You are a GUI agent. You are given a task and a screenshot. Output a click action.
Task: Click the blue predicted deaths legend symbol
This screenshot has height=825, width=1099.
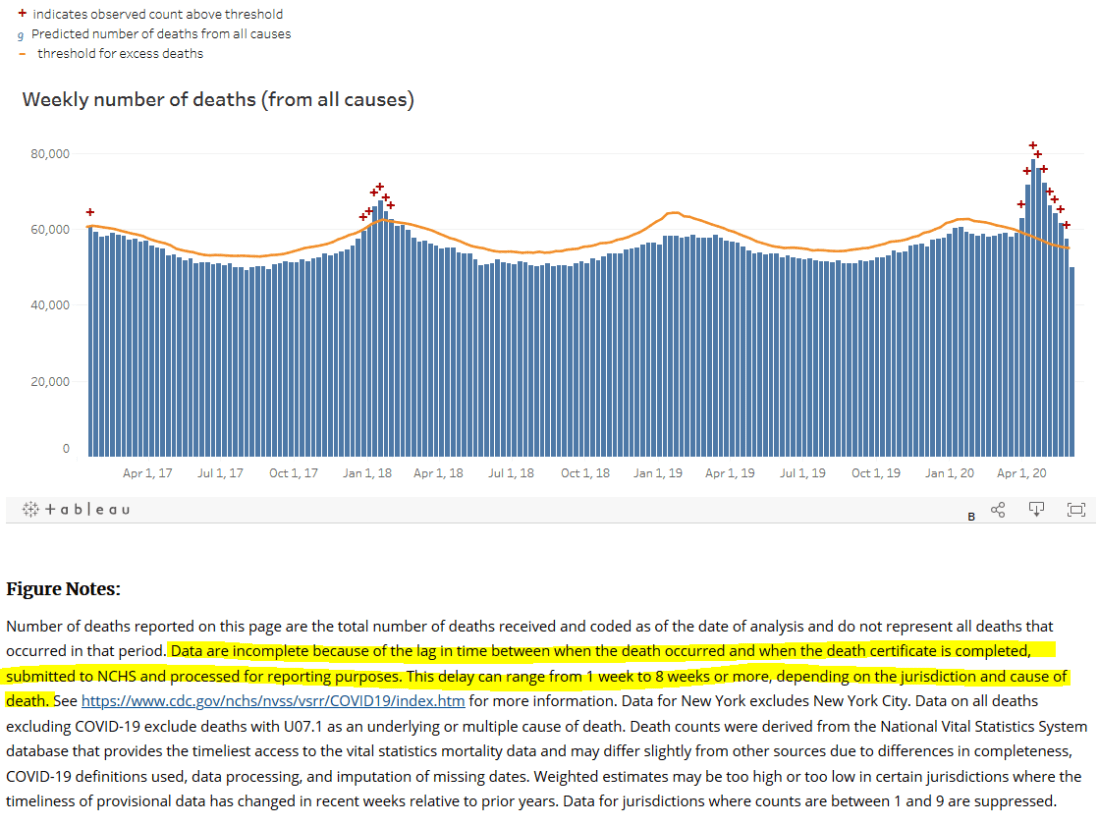pos(22,35)
